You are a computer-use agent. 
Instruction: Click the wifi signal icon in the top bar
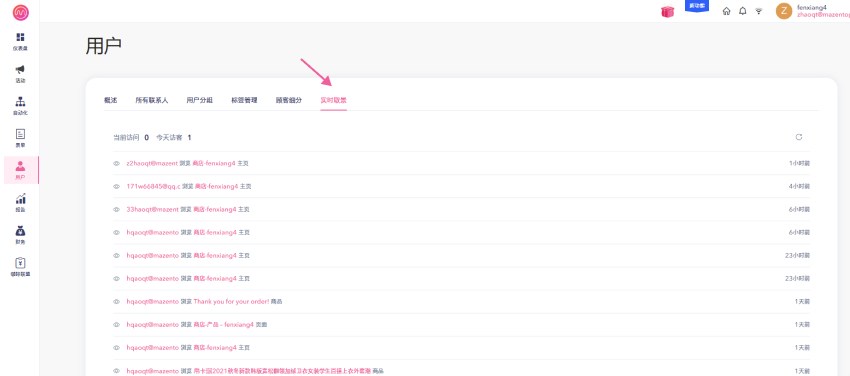tap(758, 11)
